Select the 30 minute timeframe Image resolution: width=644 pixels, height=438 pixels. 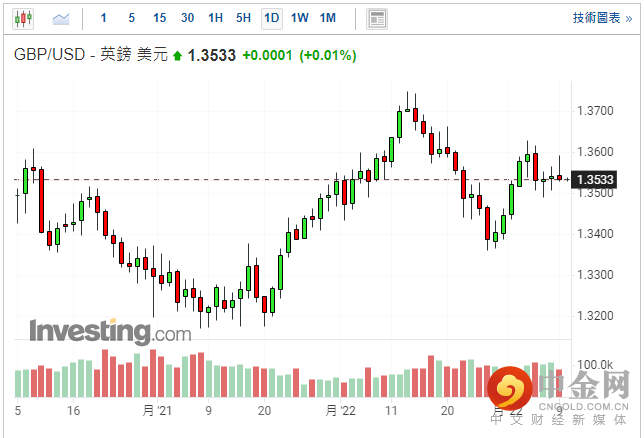(187, 18)
